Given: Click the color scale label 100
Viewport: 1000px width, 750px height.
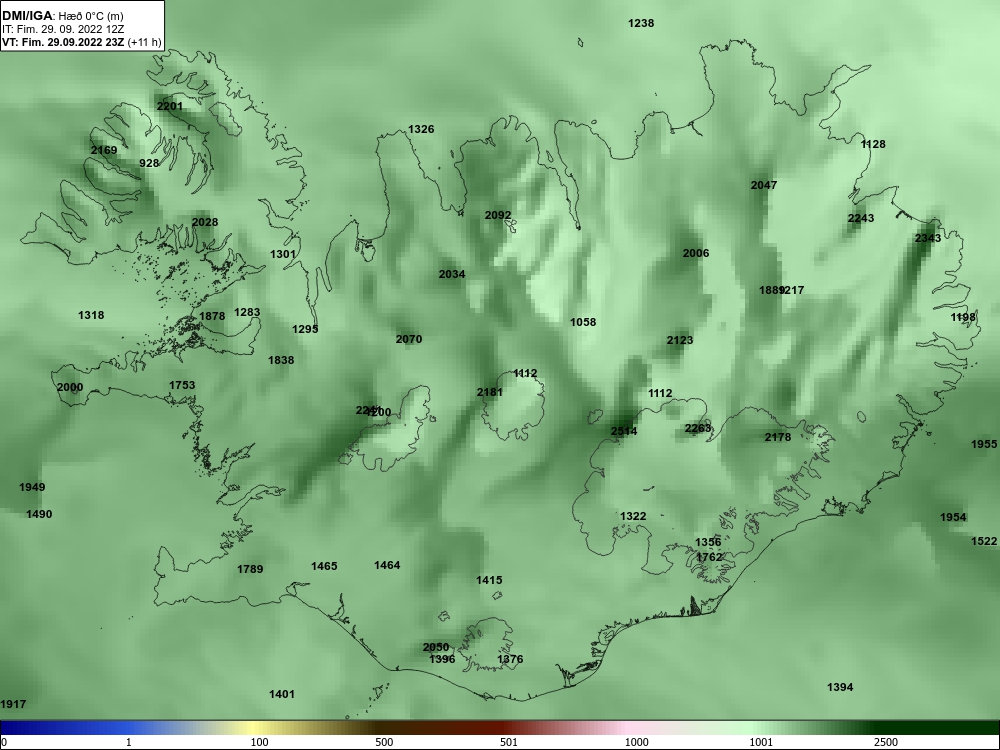Looking at the screenshot, I should click(259, 742).
